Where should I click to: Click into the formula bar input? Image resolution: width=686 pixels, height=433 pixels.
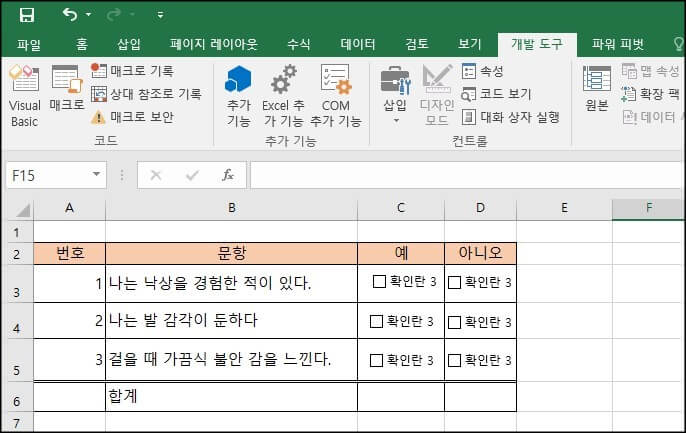466,175
